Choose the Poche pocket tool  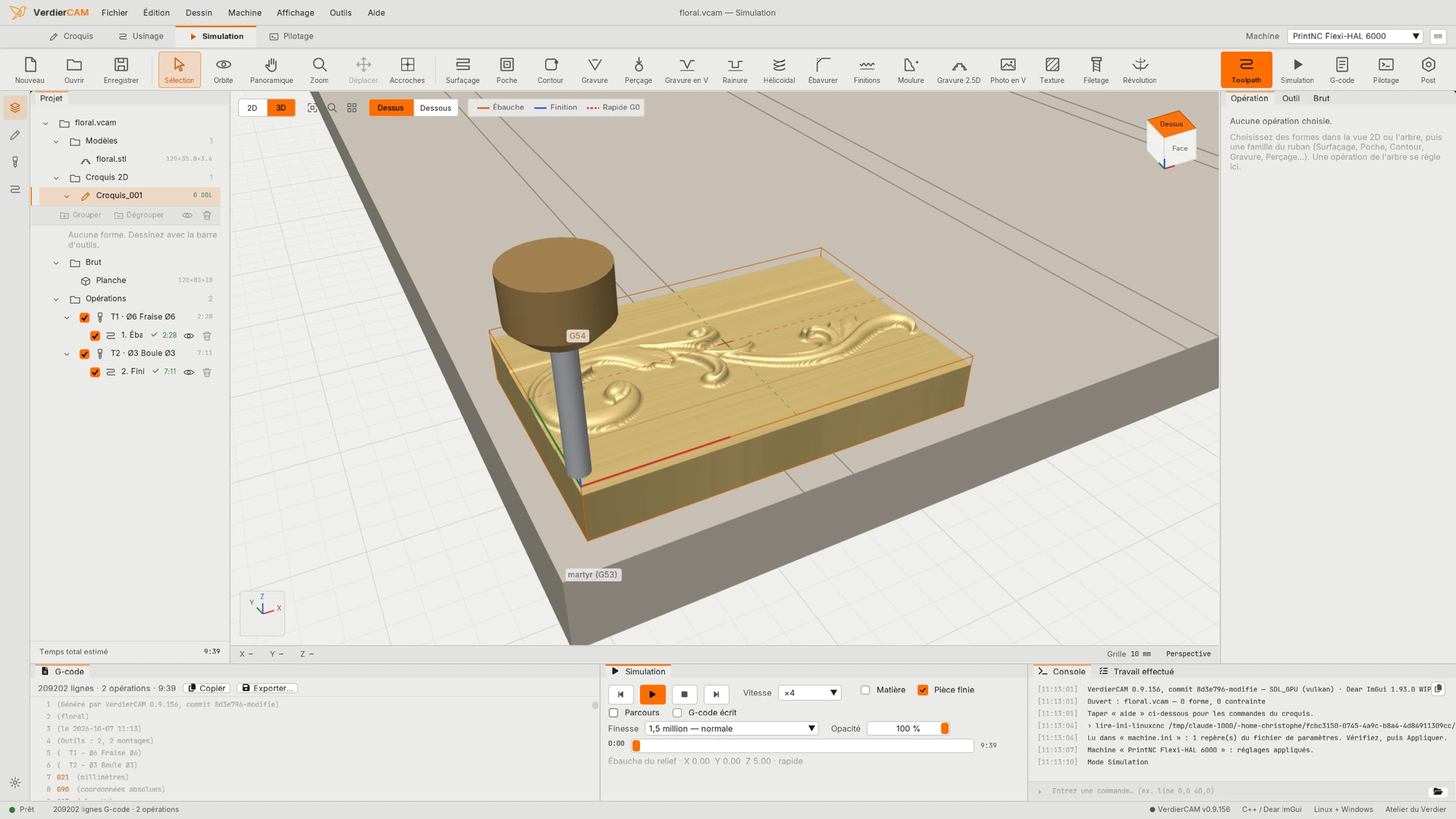point(507,70)
